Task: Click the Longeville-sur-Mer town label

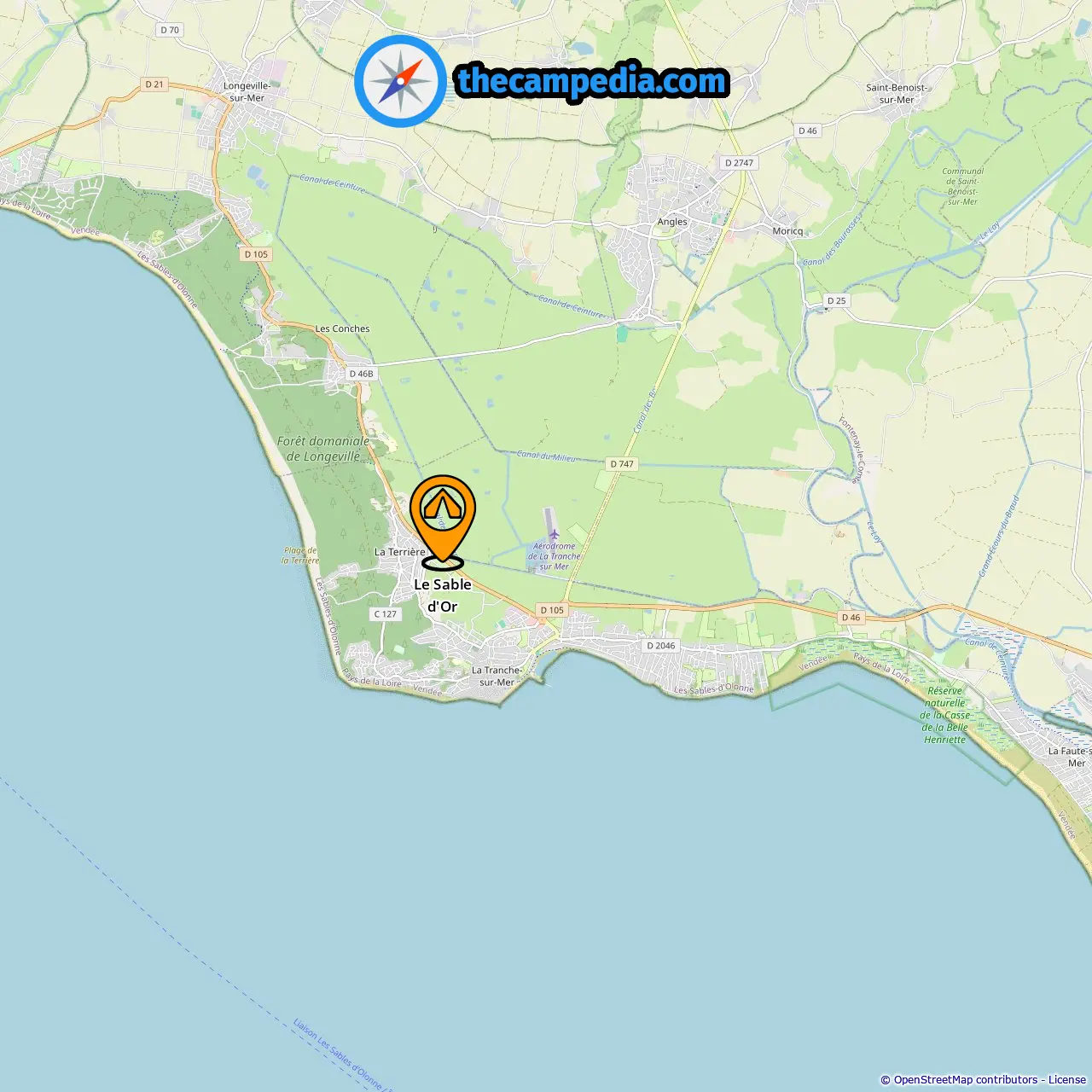Action: [247, 92]
